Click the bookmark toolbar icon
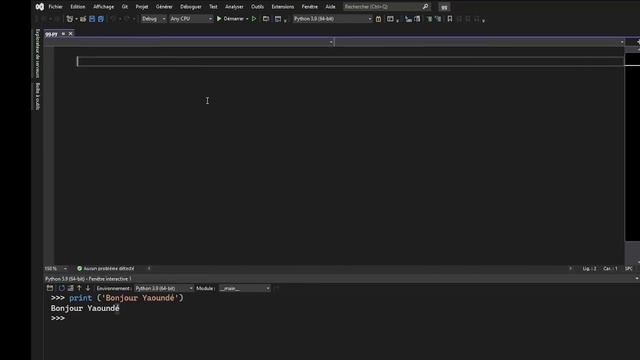 [450, 19]
